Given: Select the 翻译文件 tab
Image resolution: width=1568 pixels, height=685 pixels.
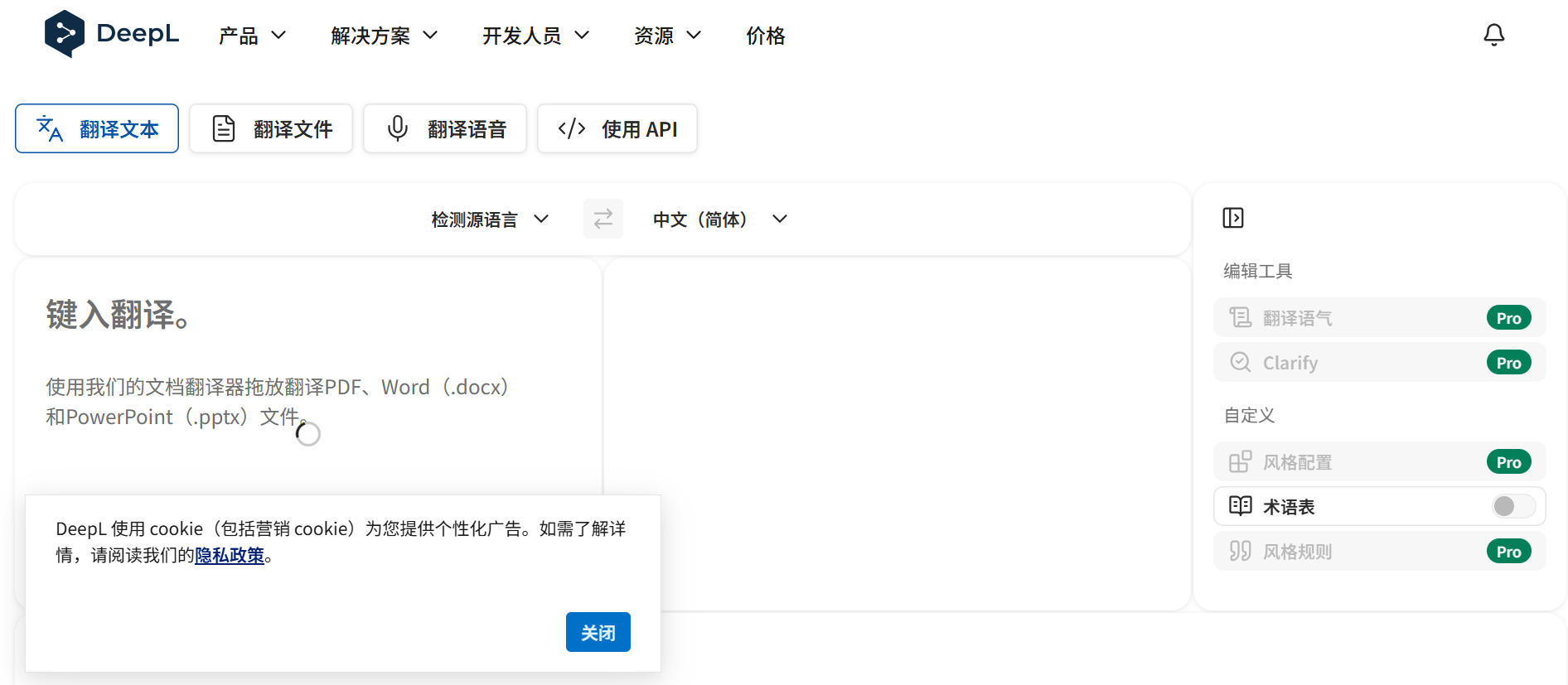Looking at the screenshot, I should coord(271,128).
